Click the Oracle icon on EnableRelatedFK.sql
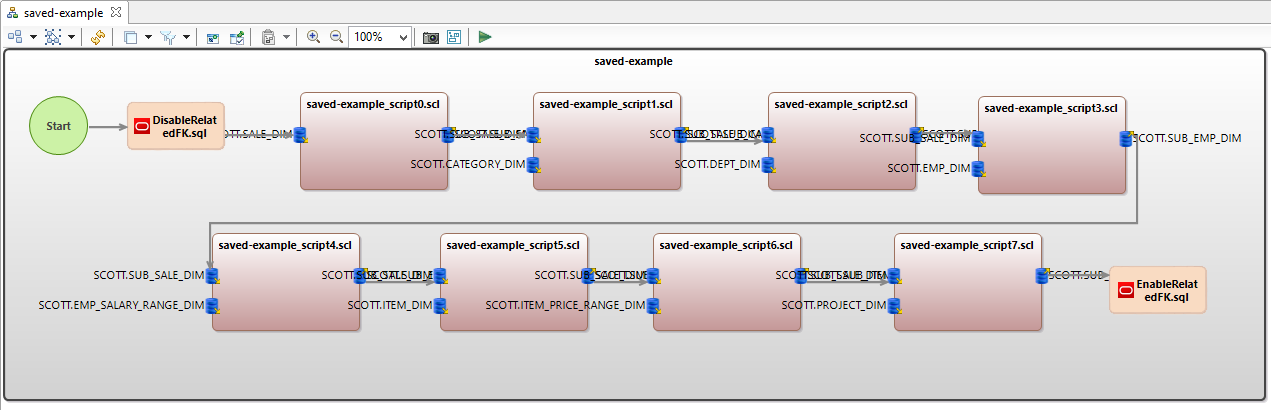 [x=1125, y=290]
